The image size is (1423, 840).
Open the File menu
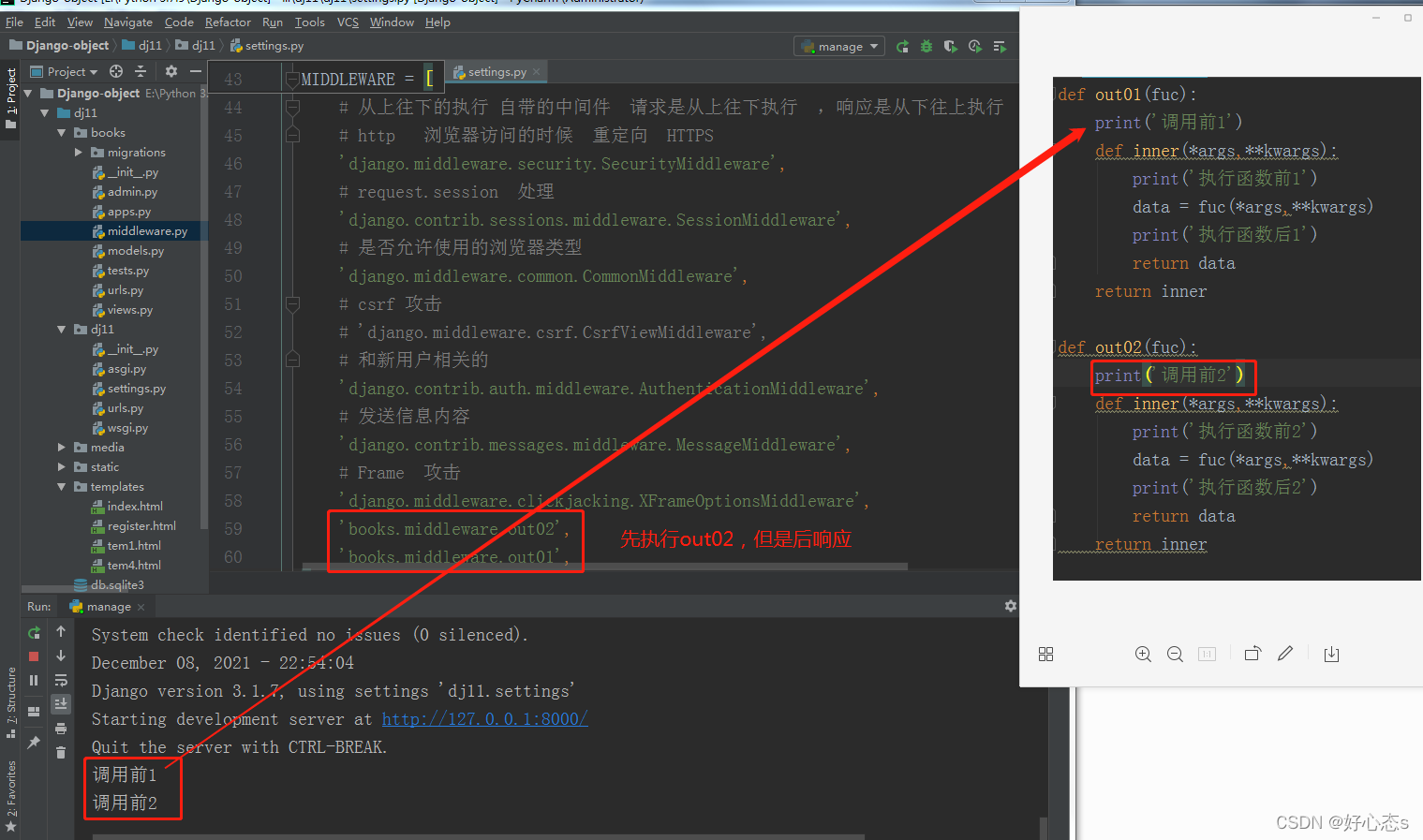click(x=14, y=22)
